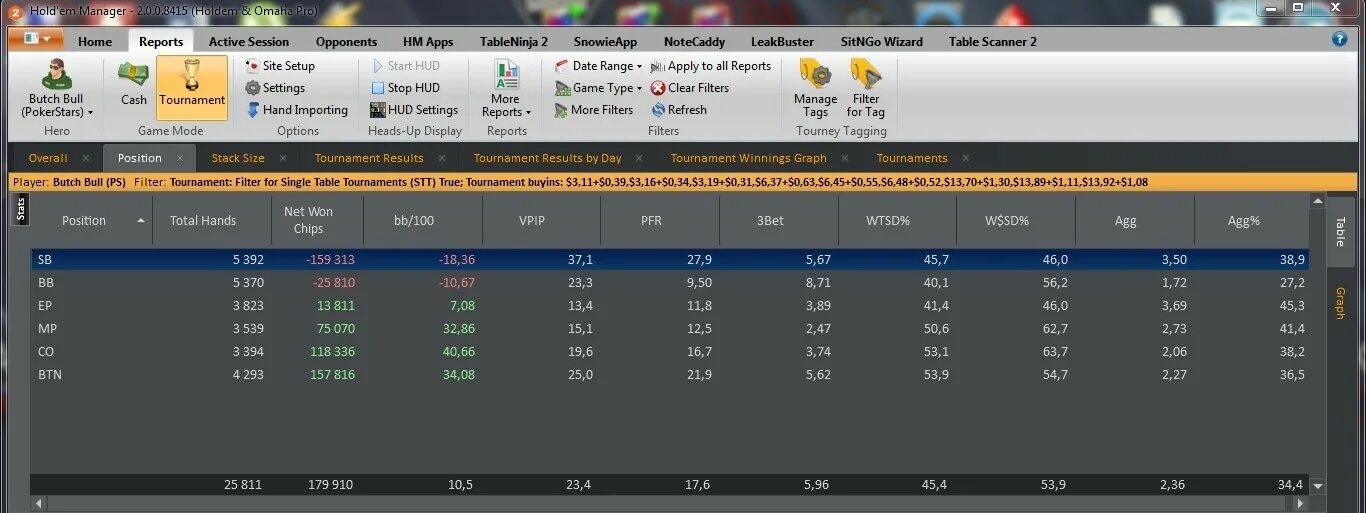
Task: Open Tournament Results by Day tab
Action: click(x=547, y=158)
